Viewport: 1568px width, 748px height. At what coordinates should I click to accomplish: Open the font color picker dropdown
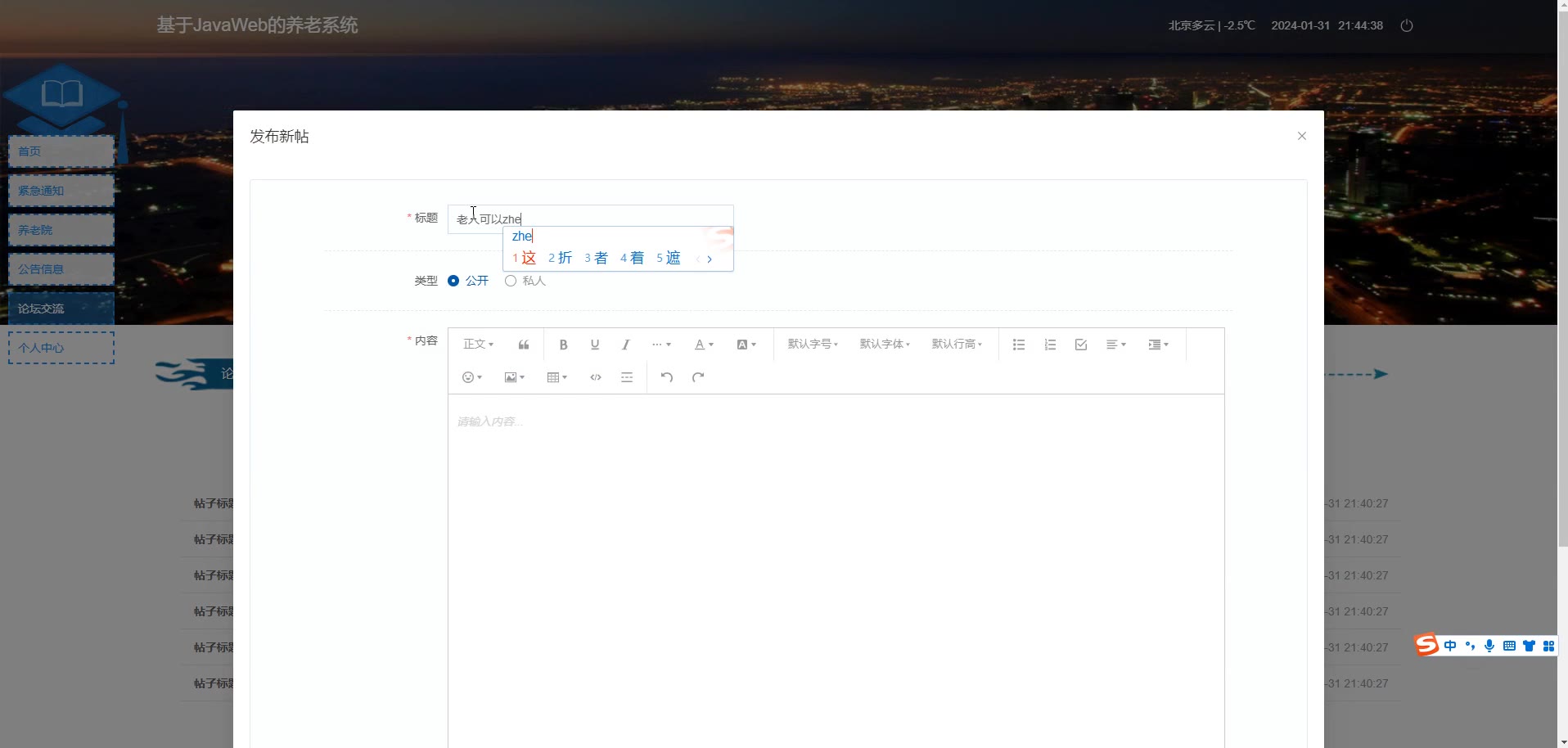click(704, 345)
